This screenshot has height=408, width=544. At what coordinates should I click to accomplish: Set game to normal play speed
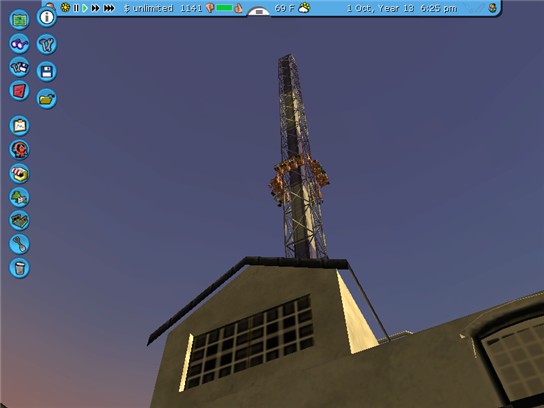[x=85, y=8]
